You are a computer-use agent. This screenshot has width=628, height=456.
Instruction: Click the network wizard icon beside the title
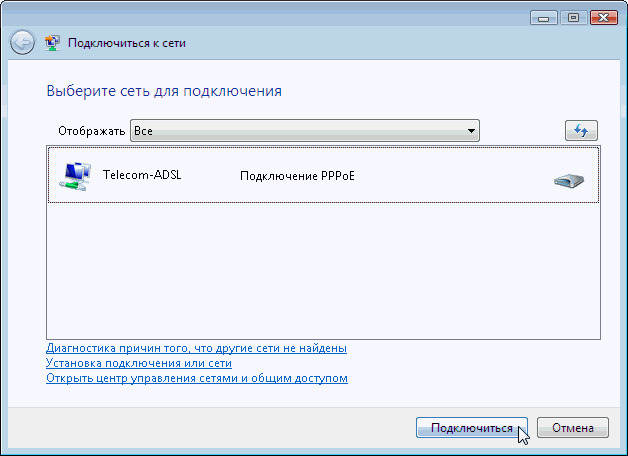tap(52, 42)
